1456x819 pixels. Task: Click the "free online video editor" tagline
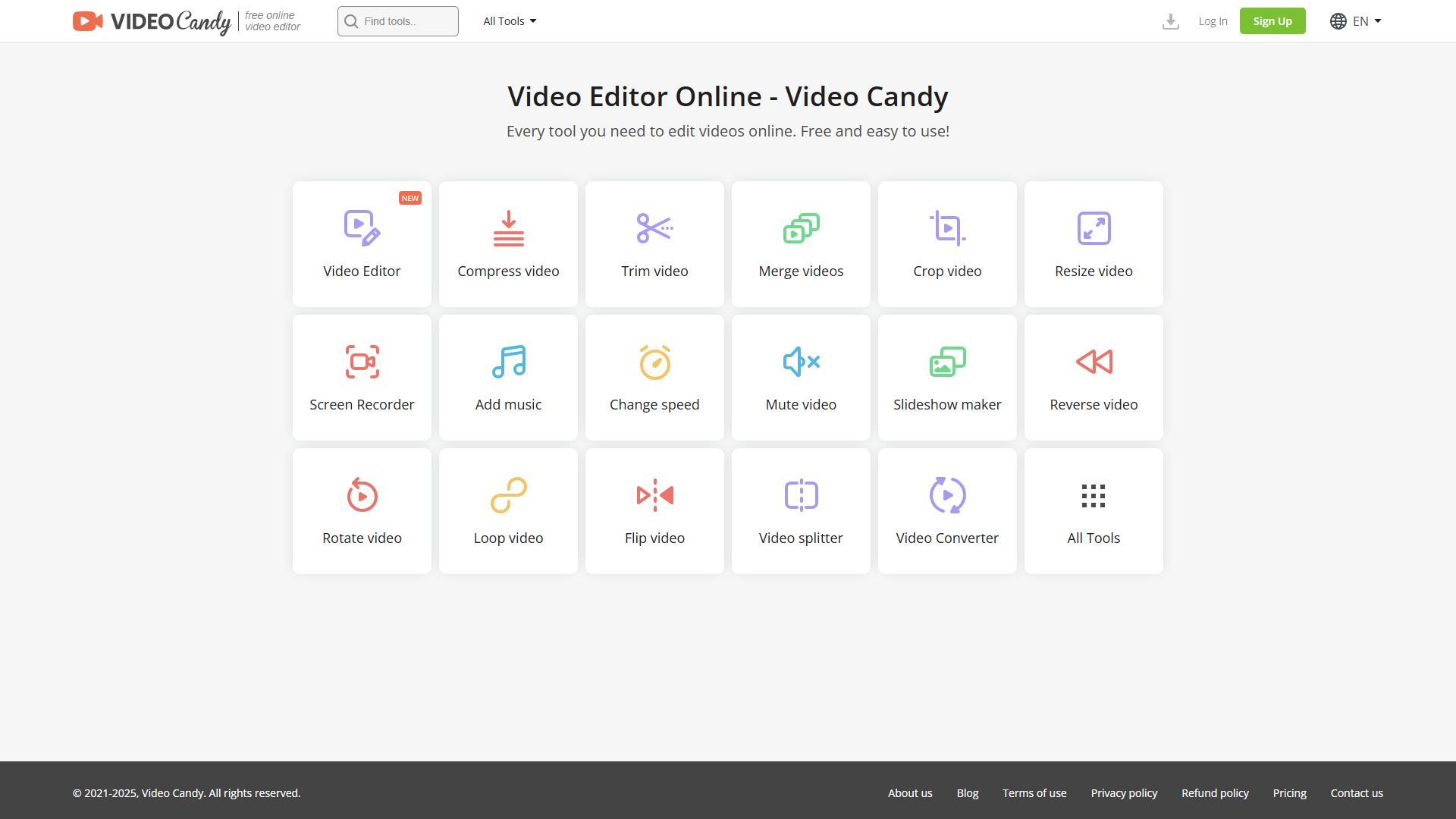coord(272,21)
